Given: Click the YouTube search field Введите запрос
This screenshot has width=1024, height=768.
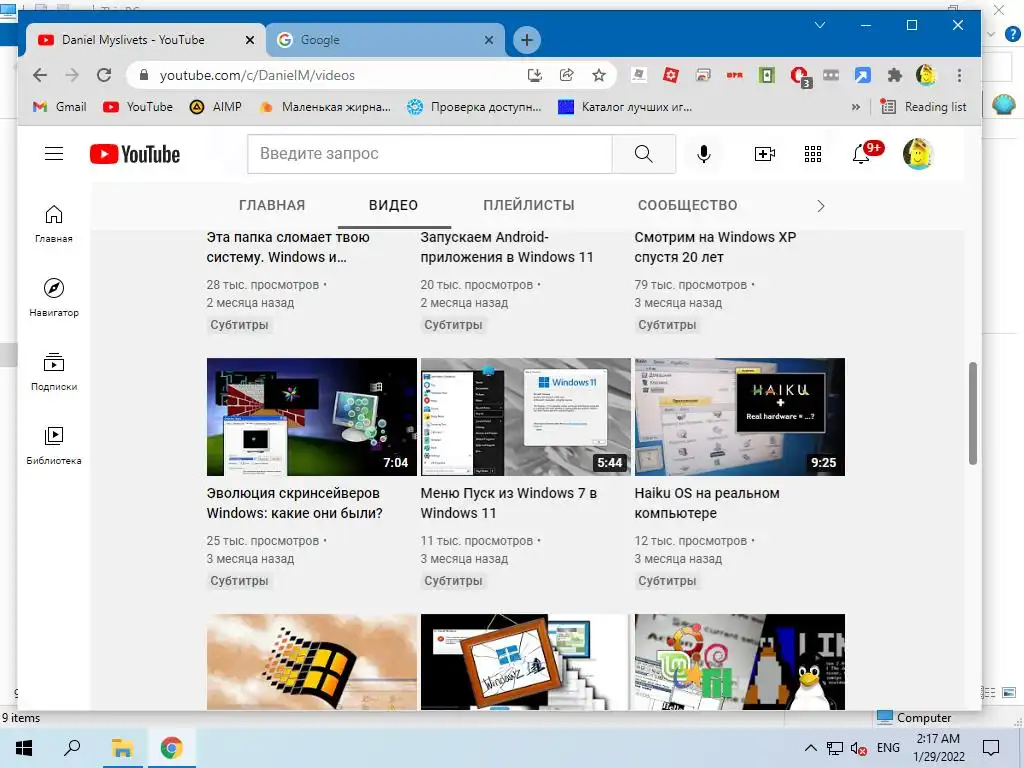Looking at the screenshot, I should 430,154.
